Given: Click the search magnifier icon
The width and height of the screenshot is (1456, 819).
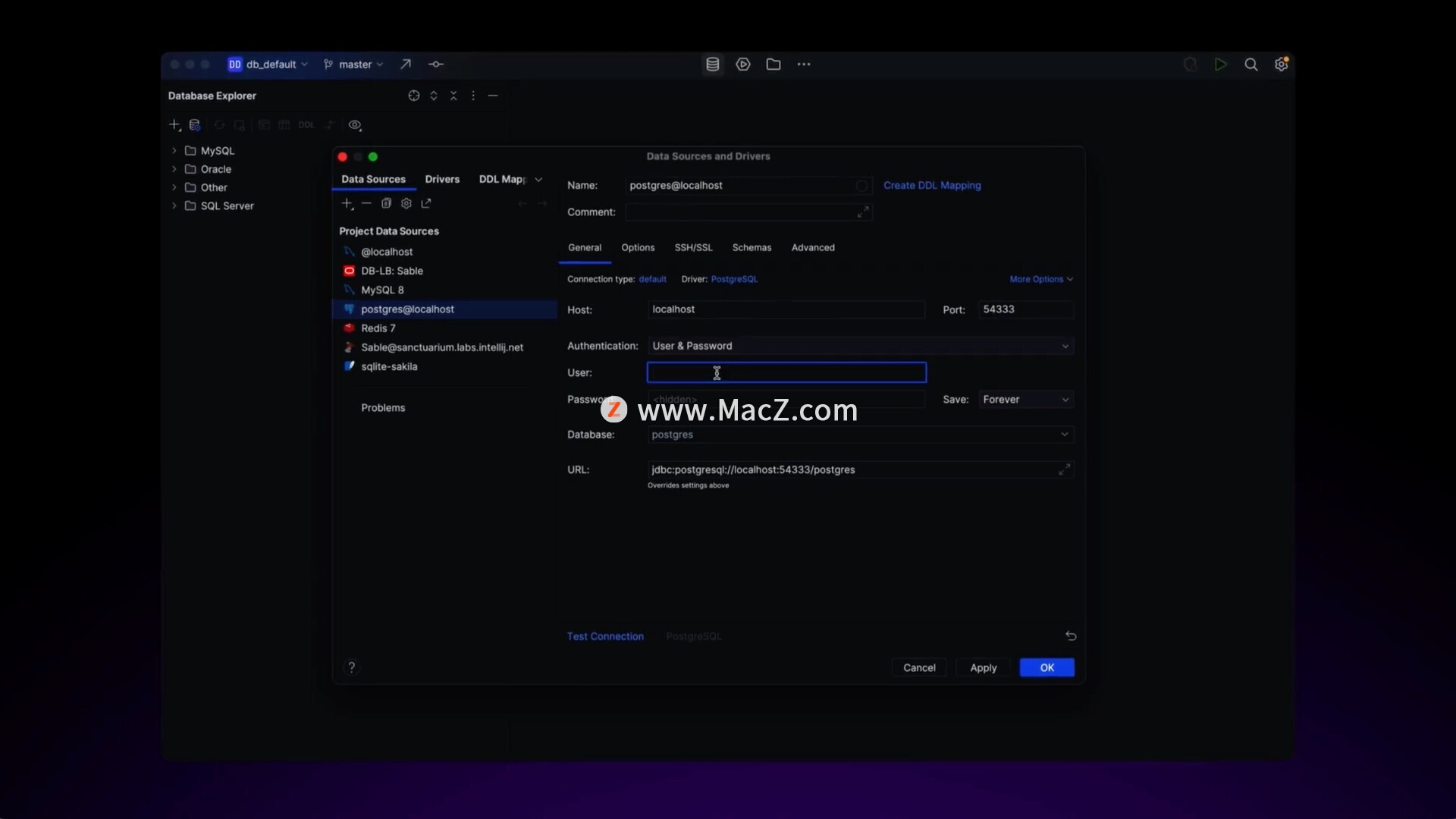Looking at the screenshot, I should tap(1251, 64).
